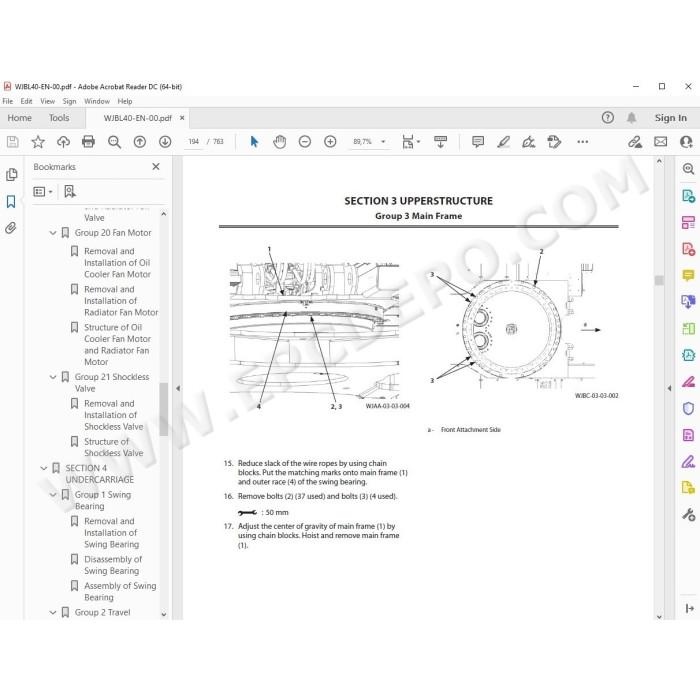Add the star bookmark to favorites
Image resolution: width=700 pixels, height=700 pixels.
click(x=38, y=142)
